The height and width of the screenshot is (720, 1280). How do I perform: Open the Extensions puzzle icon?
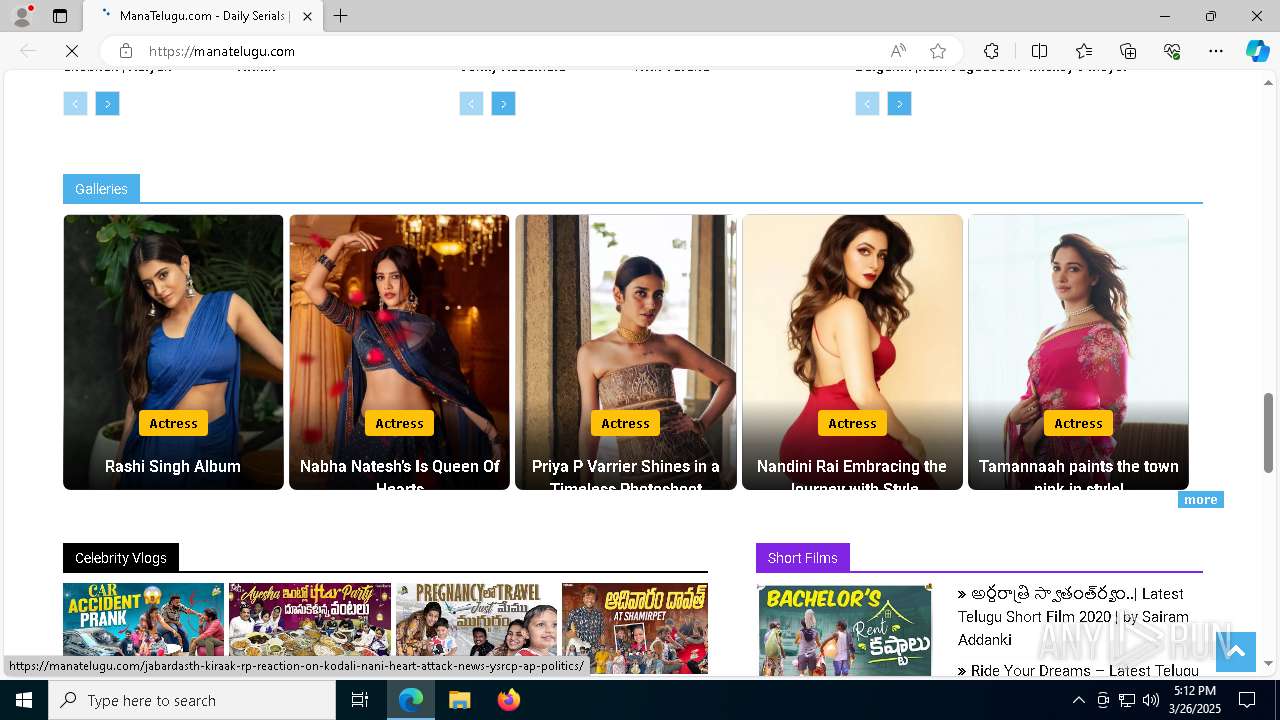pyautogui.click(x=991, y=51)
